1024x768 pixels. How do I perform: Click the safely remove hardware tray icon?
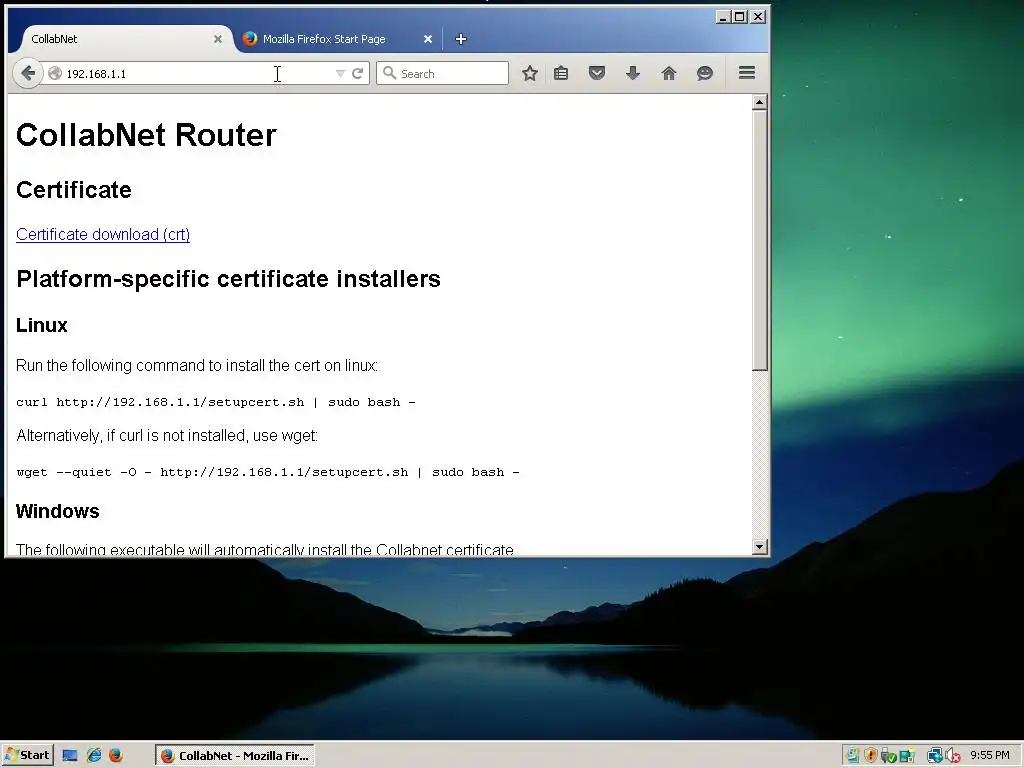pyautogui.click(x=888, y=756)
